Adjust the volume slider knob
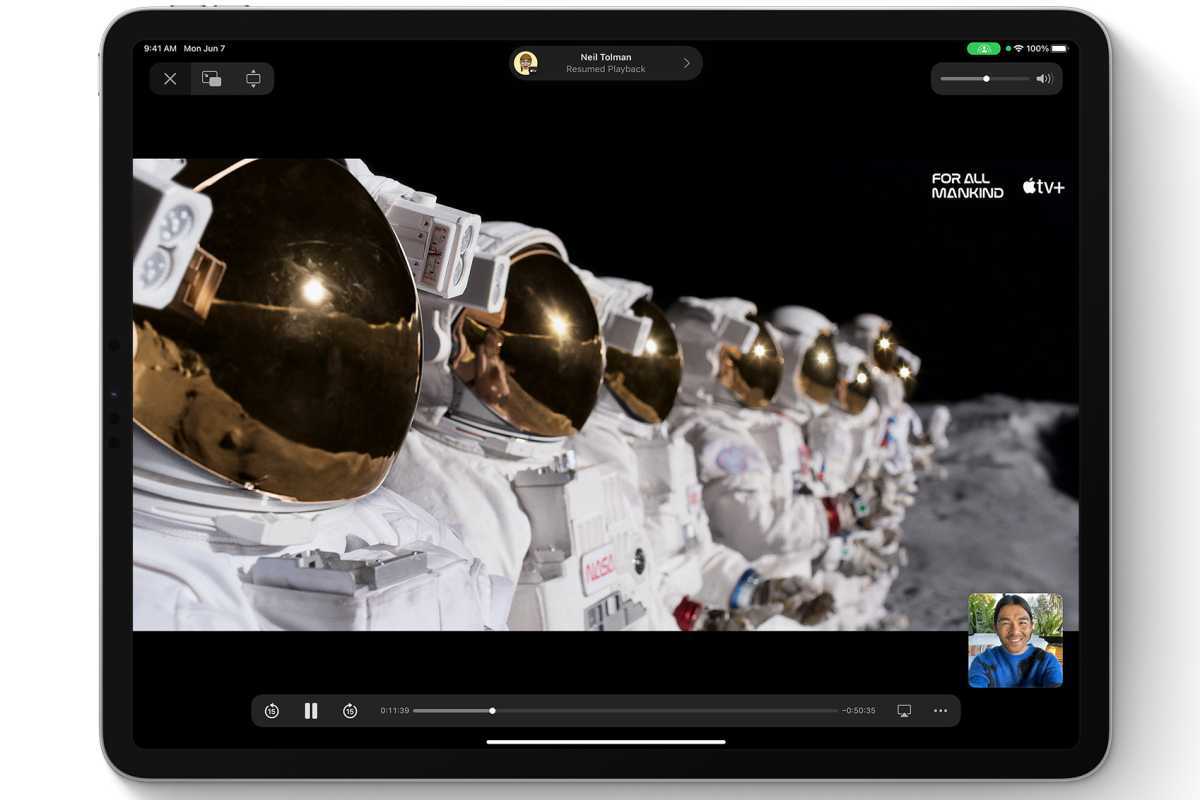1200x800 pixels. (986, 78)
